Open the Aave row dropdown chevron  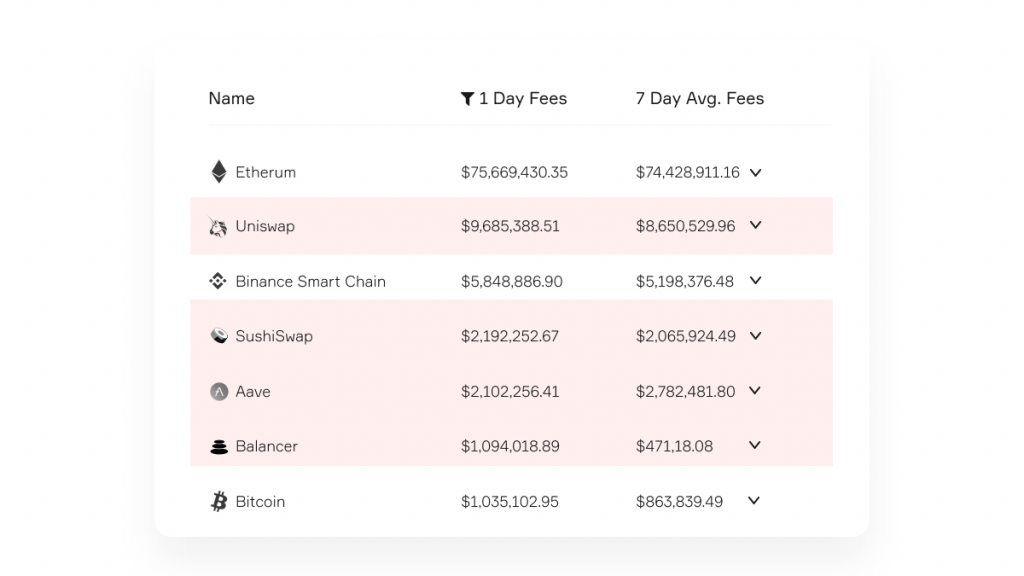[x=755, y=391]
